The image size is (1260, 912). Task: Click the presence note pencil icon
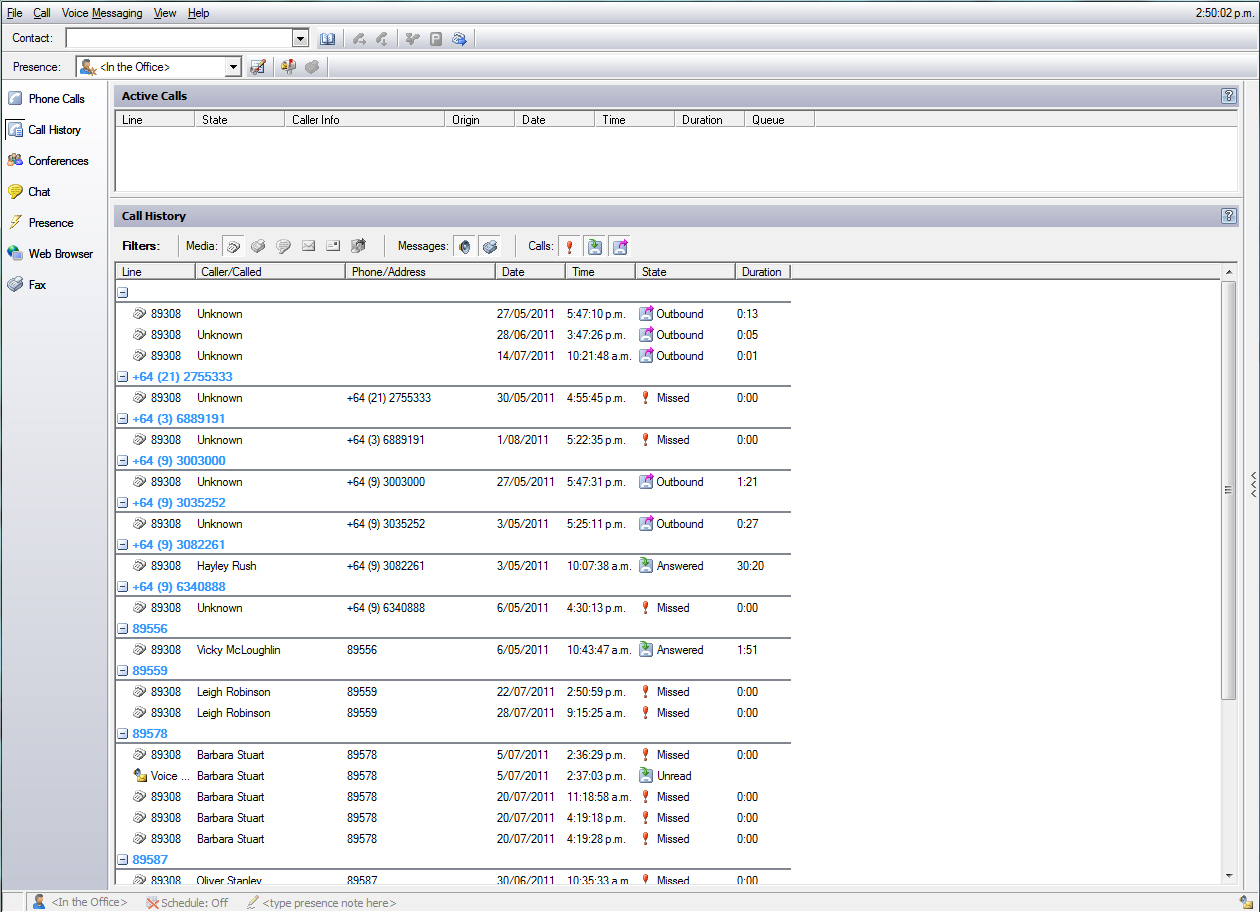252,902
